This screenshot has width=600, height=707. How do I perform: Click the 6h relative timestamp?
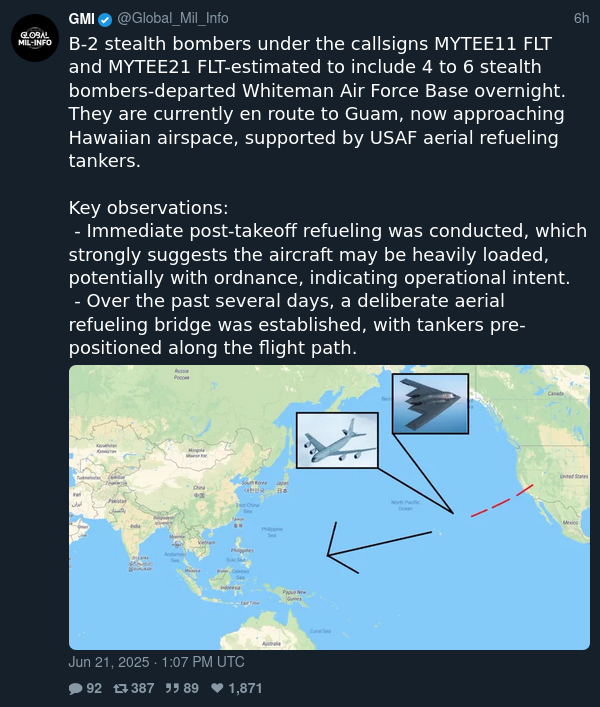[581, 18]
